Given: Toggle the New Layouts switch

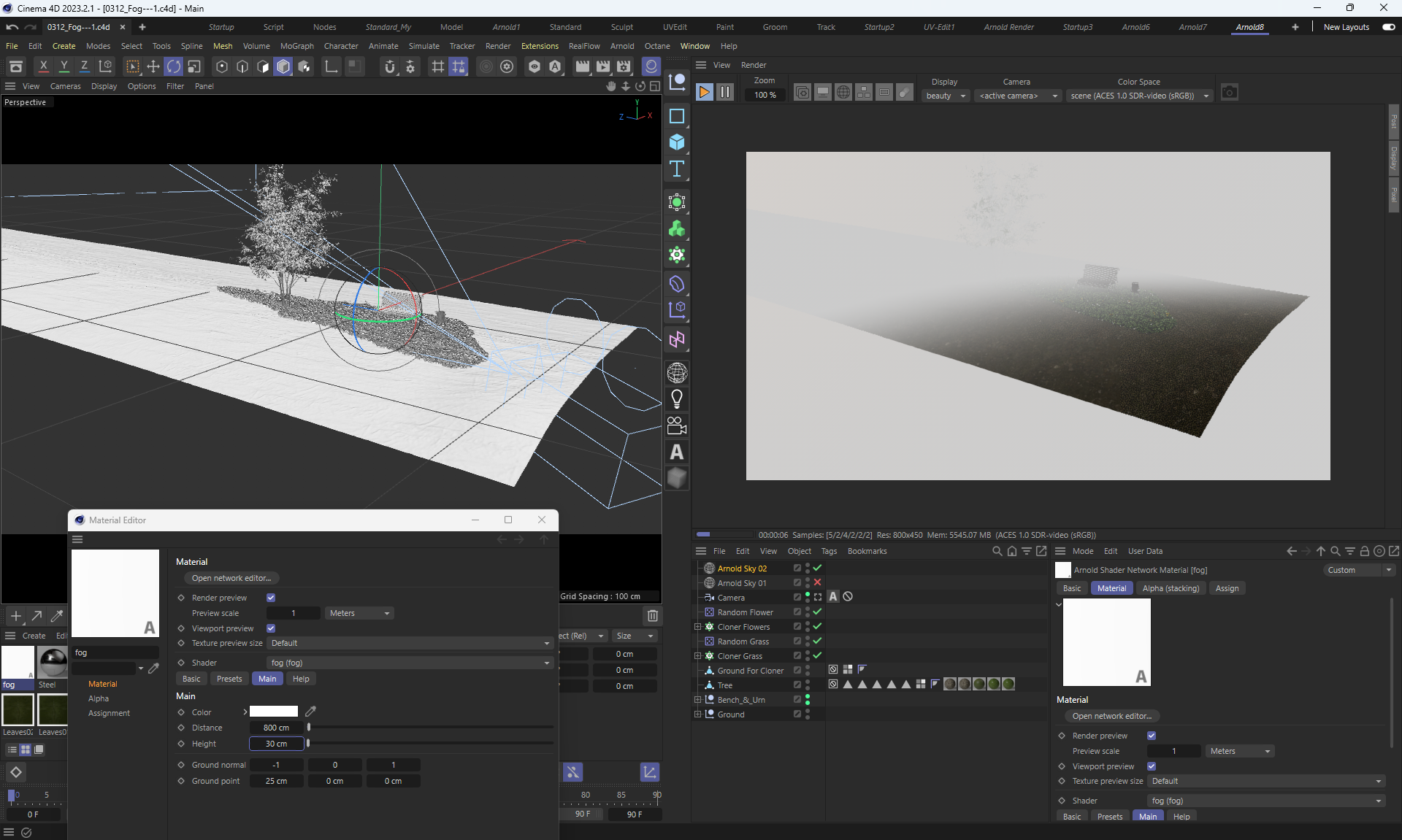Looking at the screenshot, I should click(x=1388, y=27).
